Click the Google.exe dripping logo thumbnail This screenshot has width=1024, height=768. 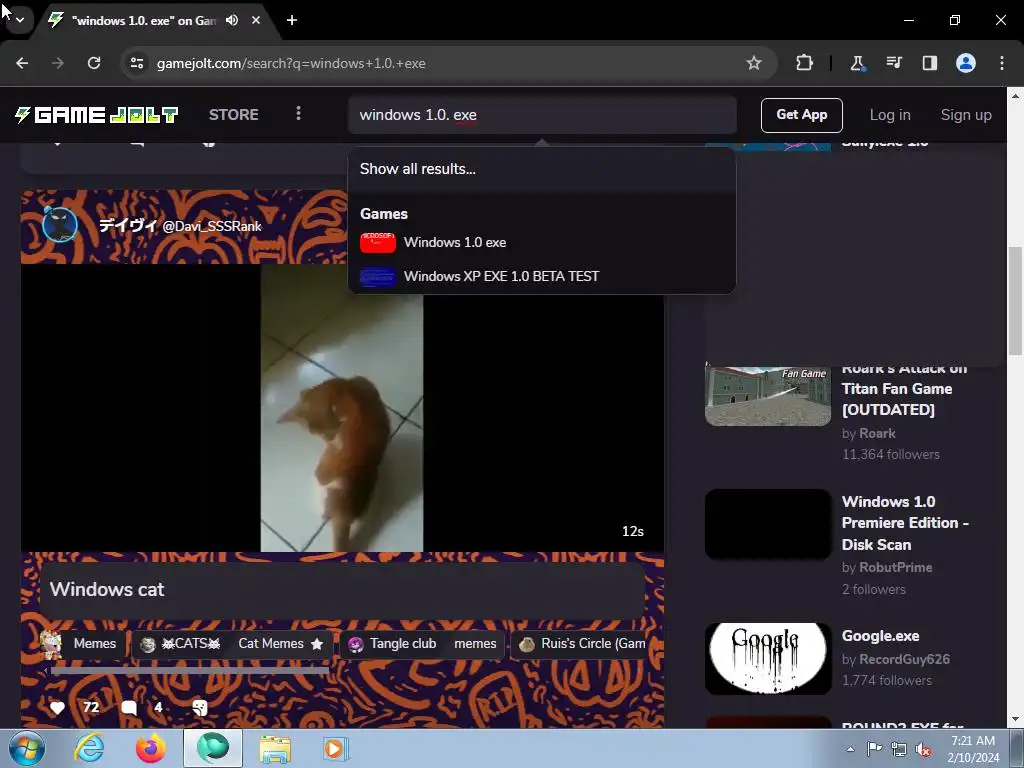(x=768, y=658)
